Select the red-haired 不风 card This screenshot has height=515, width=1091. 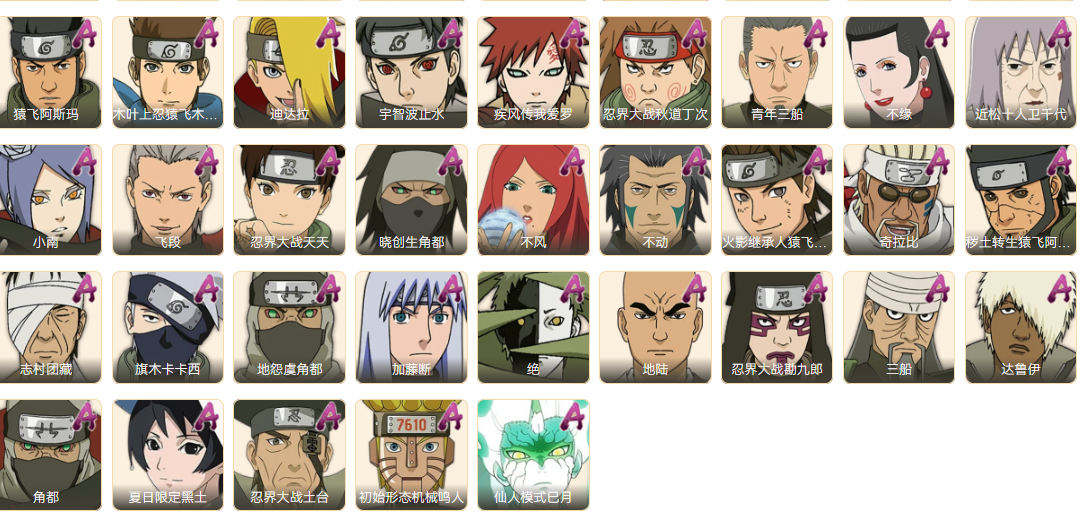(533, 200)
